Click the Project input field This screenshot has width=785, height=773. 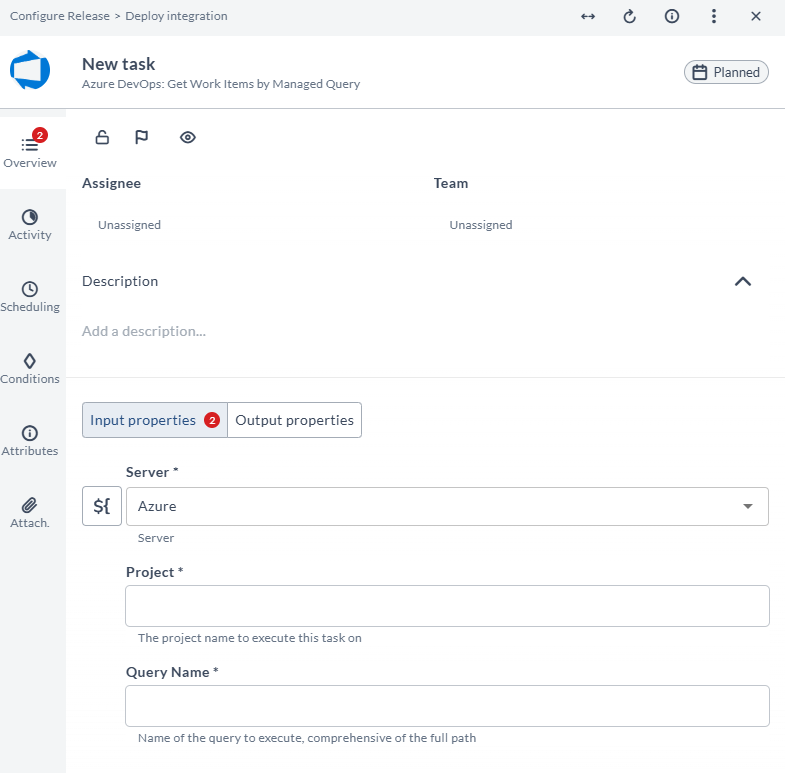coord(447,606)
